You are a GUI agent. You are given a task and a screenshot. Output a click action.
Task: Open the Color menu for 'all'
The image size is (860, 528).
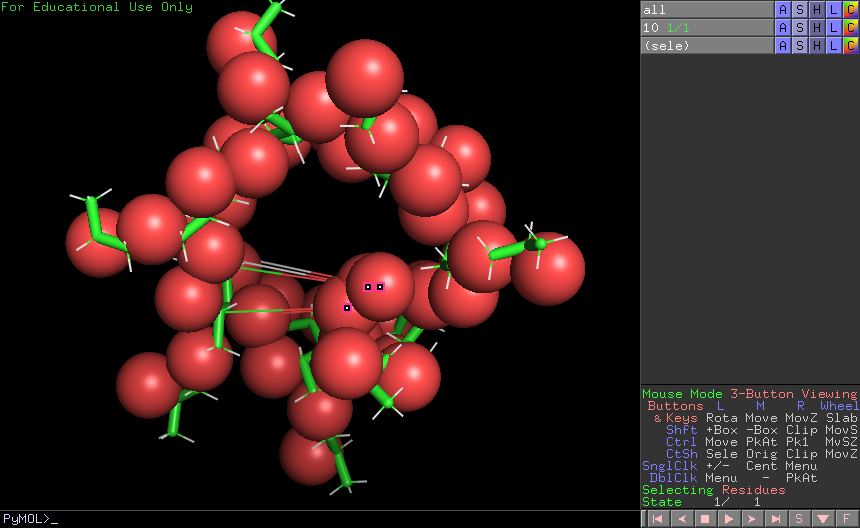pyautogui.click(x=851, y=9)
